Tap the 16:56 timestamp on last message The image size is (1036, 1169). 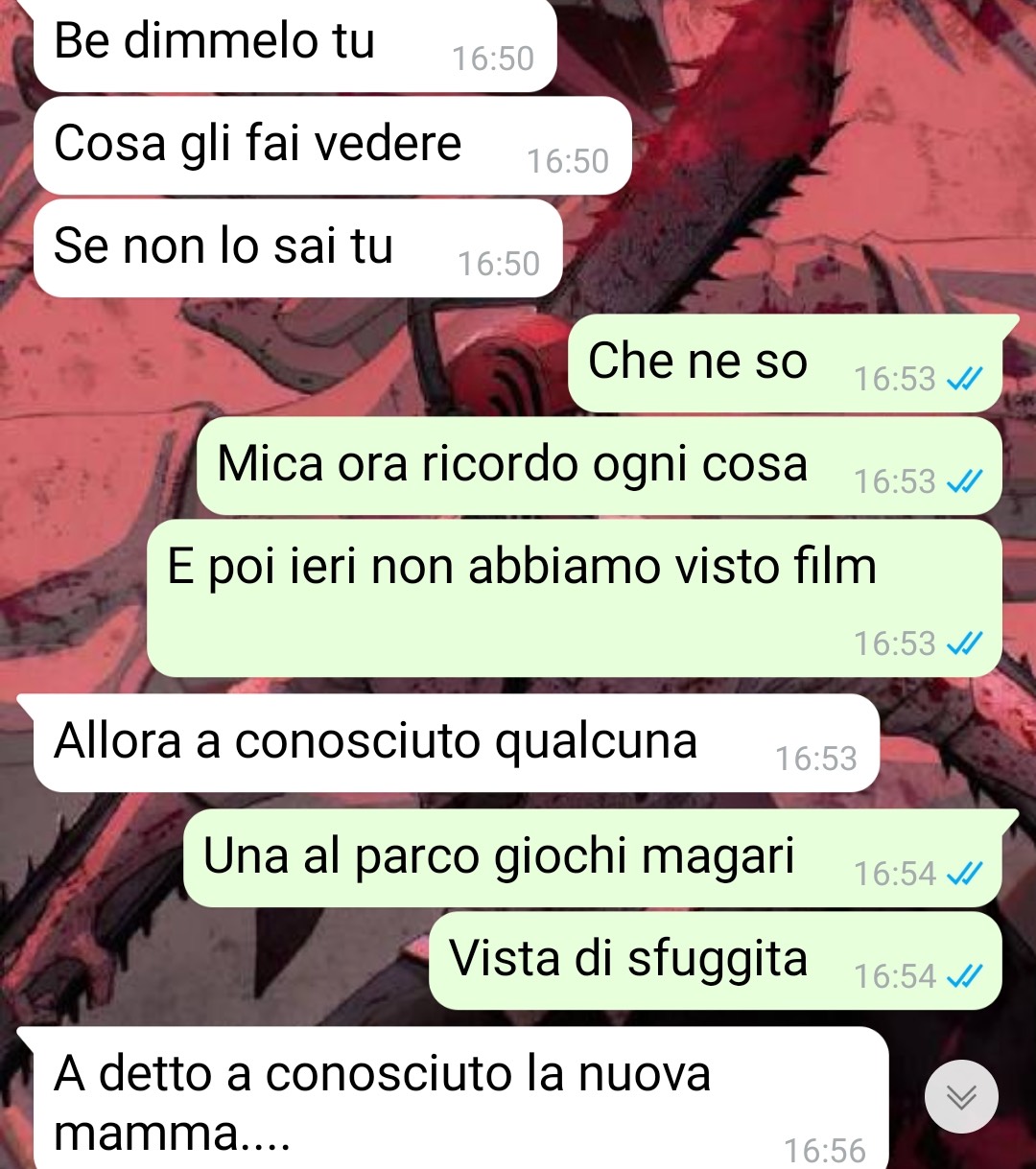[824, 1150]
